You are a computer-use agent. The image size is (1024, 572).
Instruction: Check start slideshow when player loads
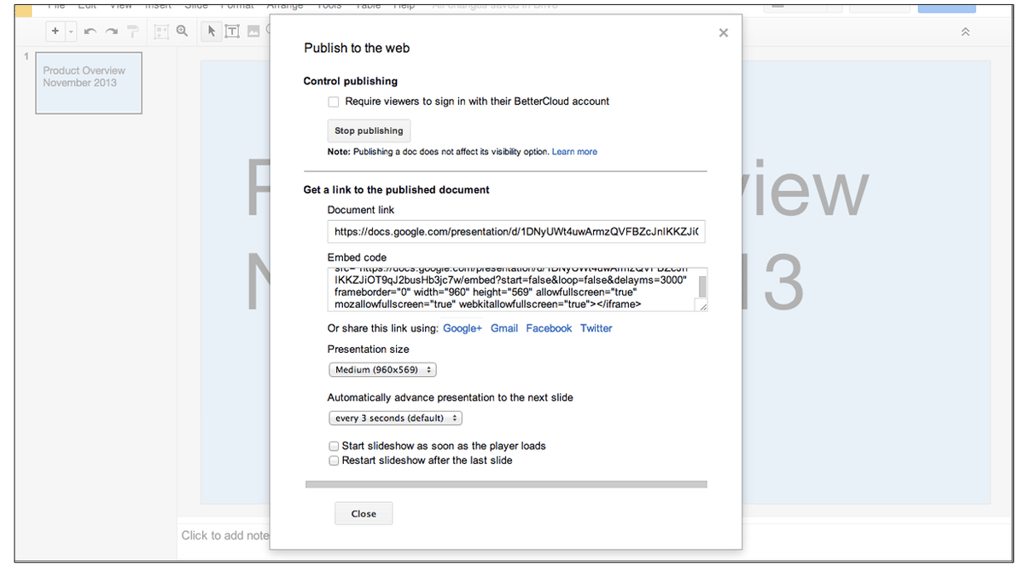coord(334,446)
